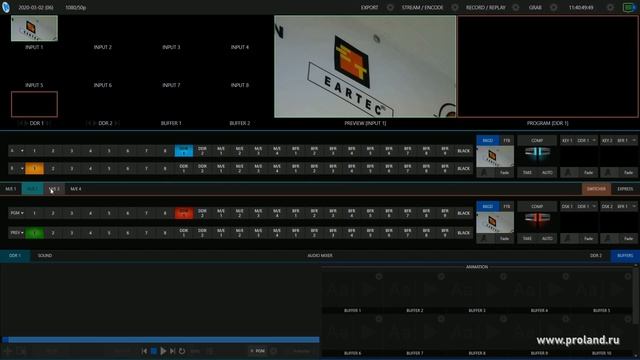Select DDR 2 on the PREV row

202,233
